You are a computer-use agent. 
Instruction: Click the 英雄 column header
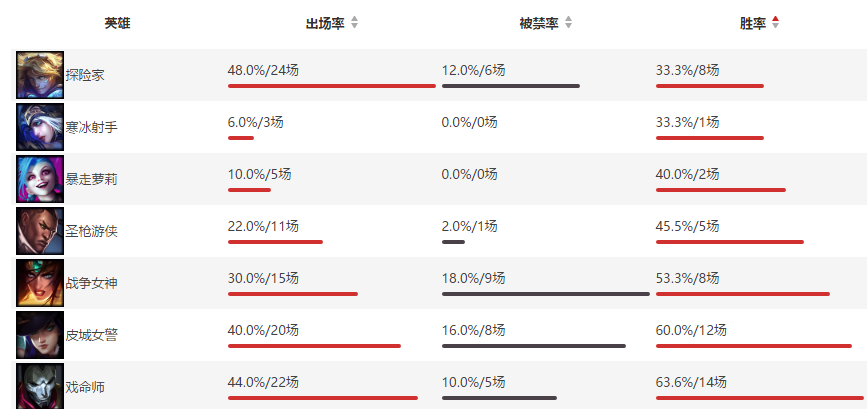pos(118,23)
